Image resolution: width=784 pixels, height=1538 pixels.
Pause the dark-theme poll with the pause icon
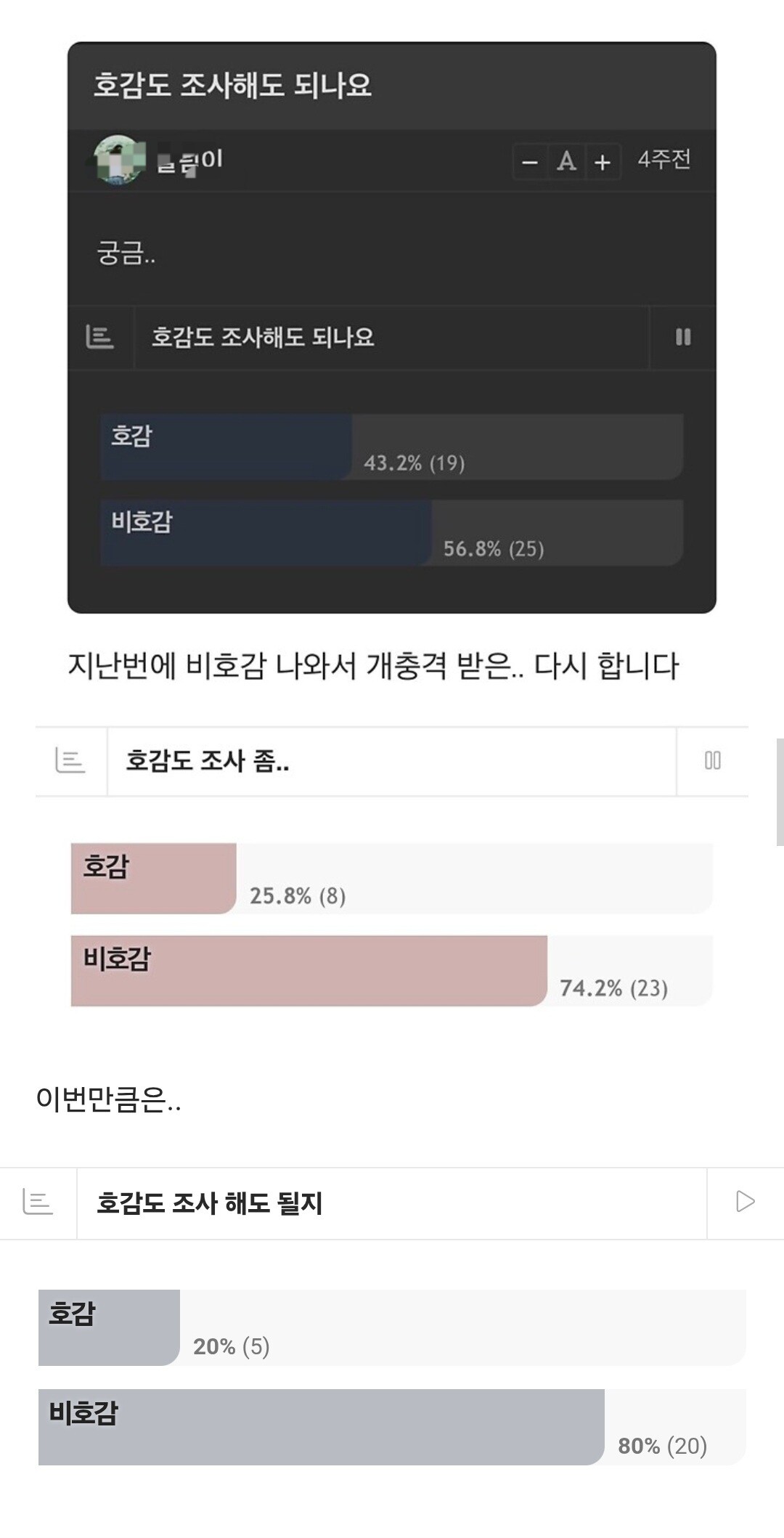683,337
